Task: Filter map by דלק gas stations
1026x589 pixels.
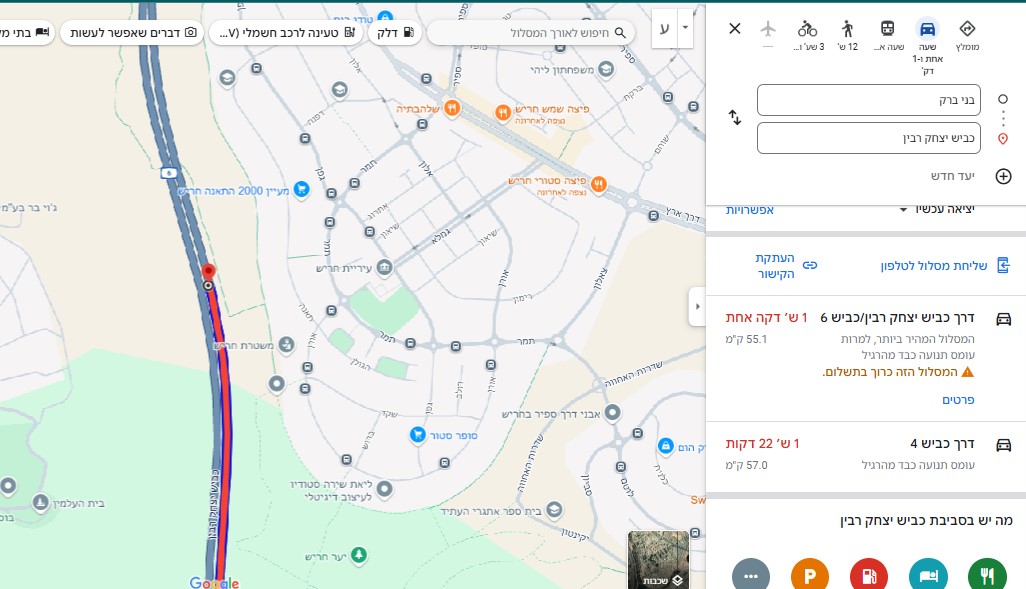Action: pos(395,33)
